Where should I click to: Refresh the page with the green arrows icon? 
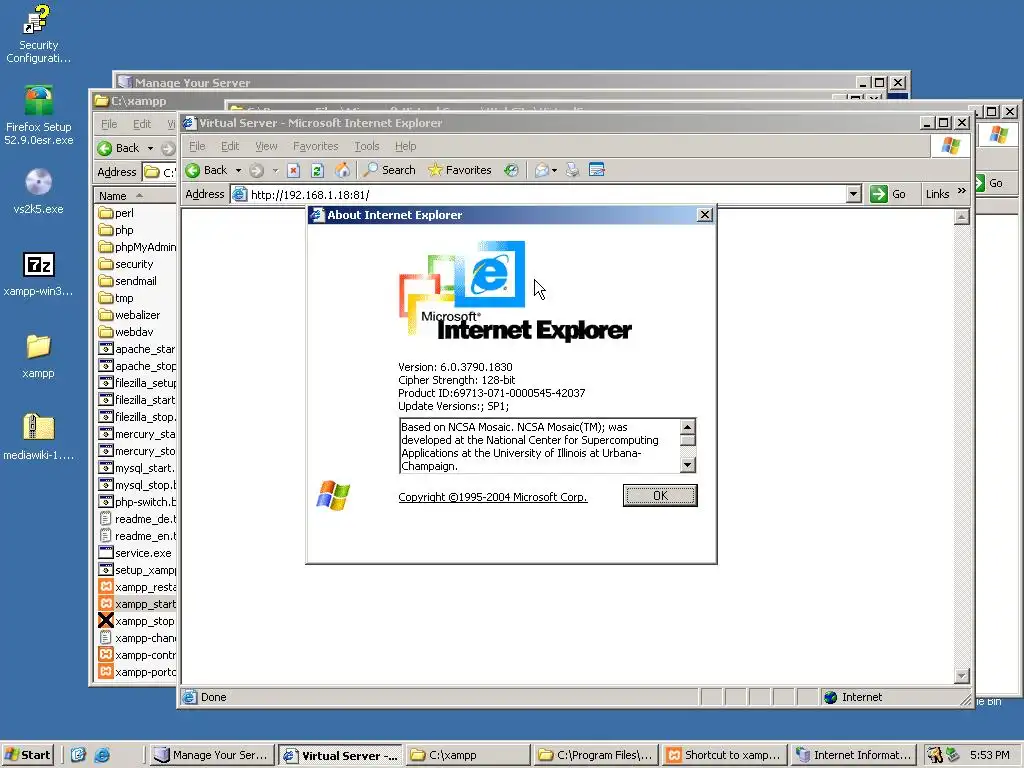pos(317,170)
